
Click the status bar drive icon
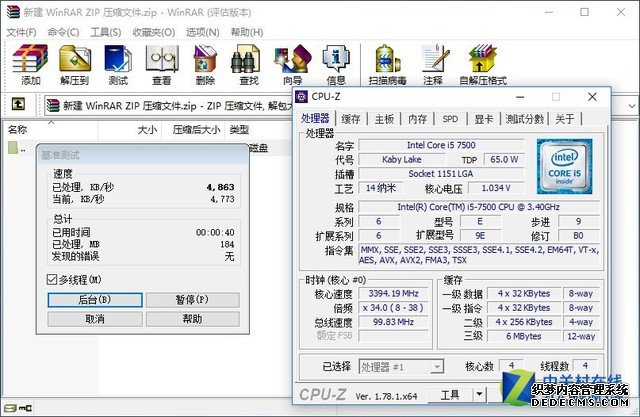10,408
